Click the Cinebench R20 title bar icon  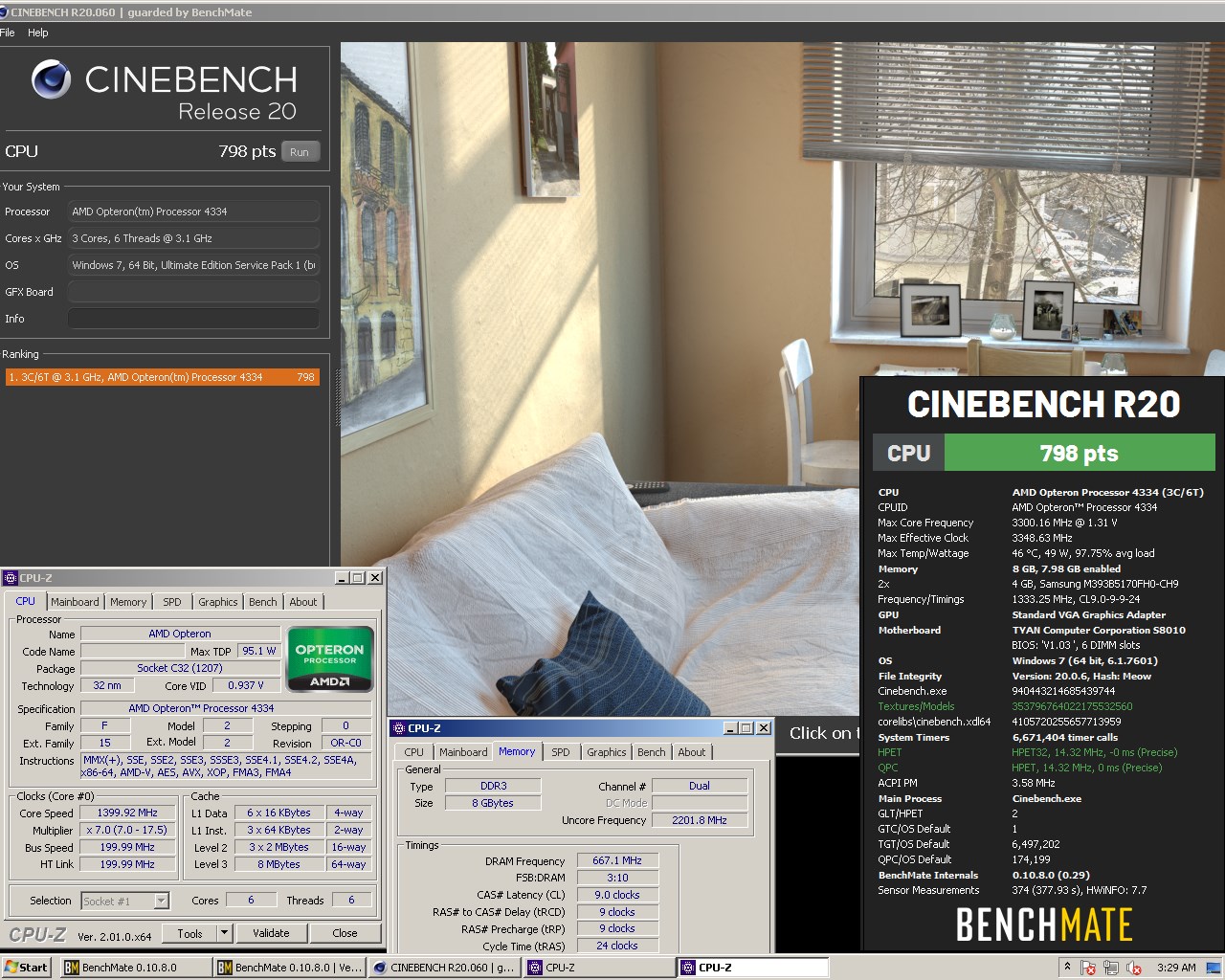pyautogui.click(x=5, y=12)
